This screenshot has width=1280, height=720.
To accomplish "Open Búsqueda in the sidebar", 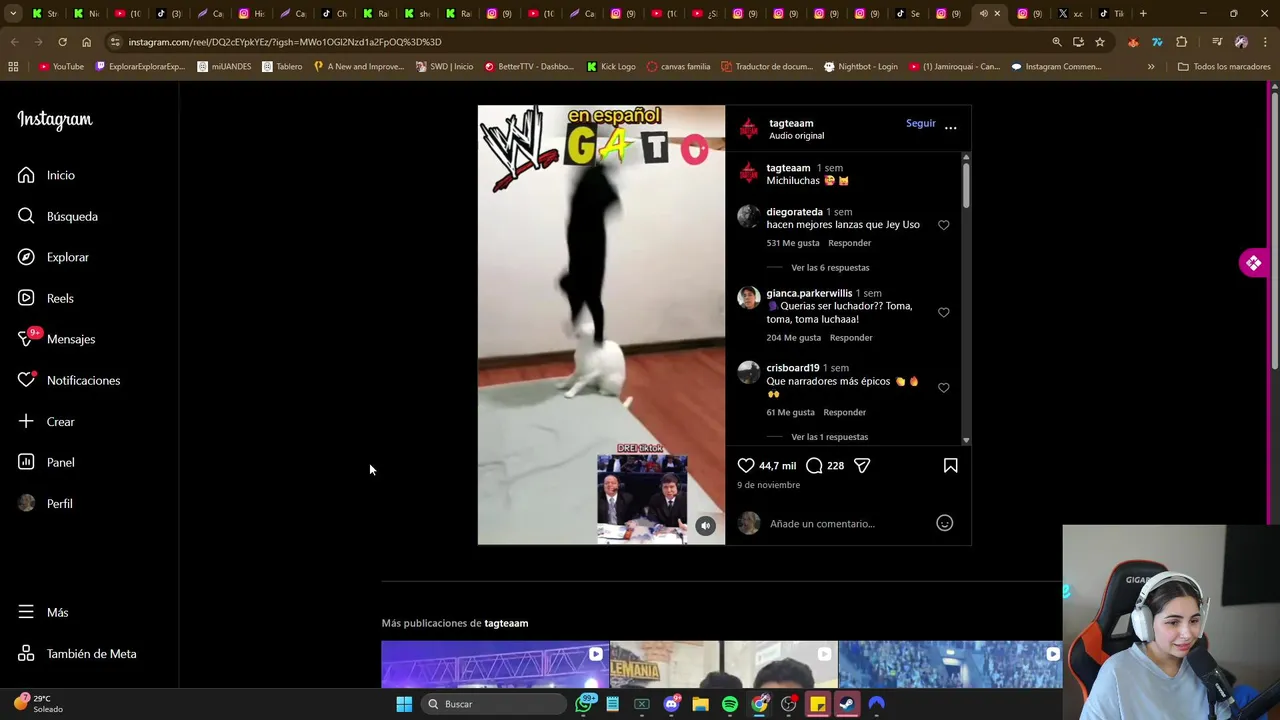I will 58,216.
